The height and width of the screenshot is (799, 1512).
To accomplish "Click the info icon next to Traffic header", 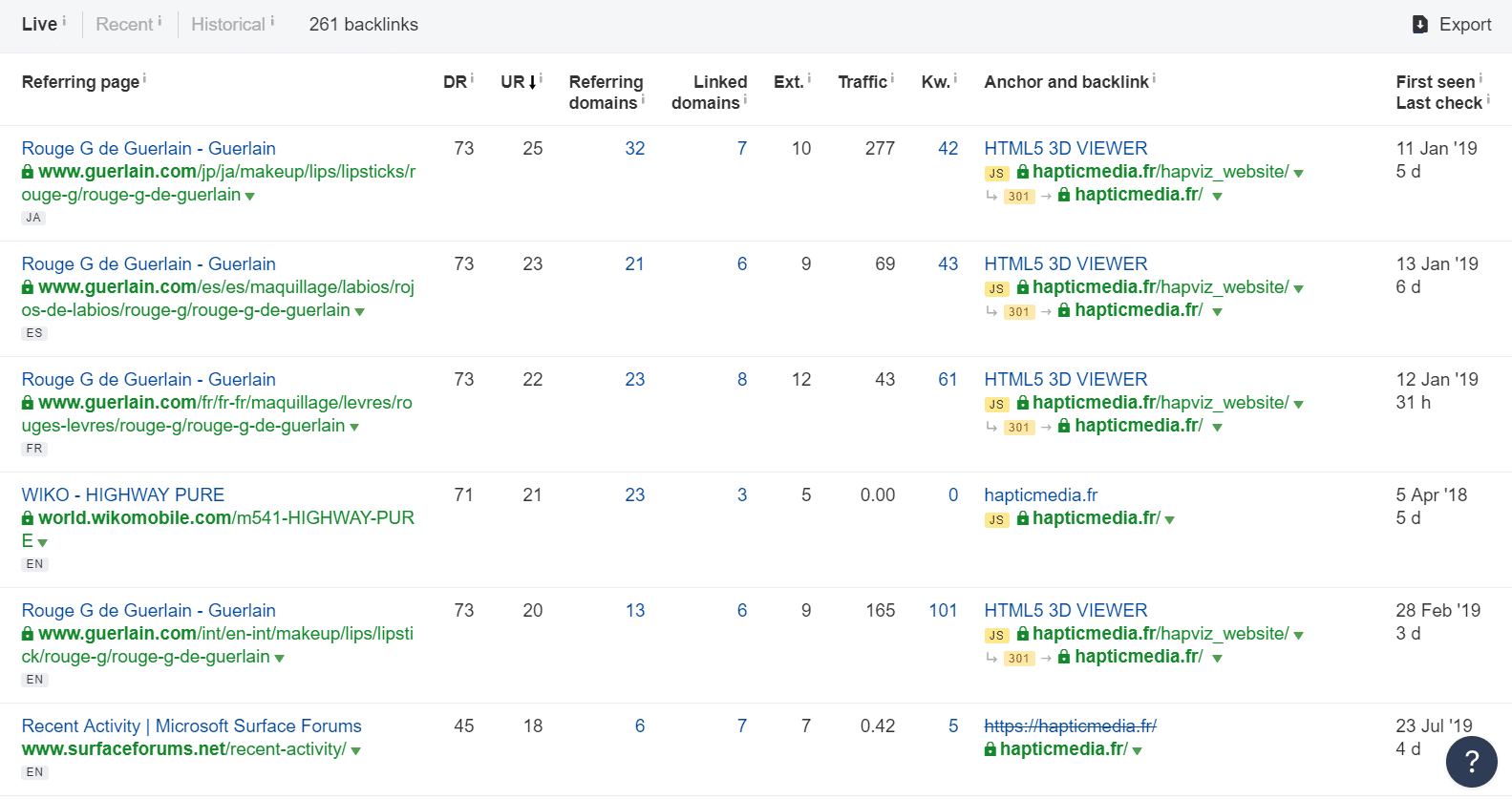I will coord(892,78).
